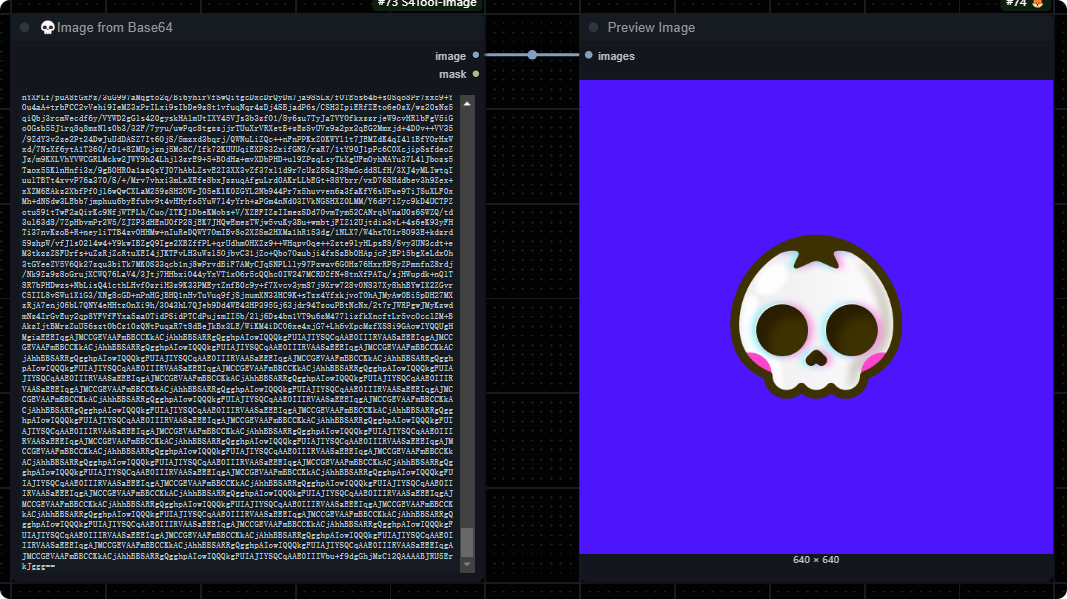Image resolution: width=1067 pixels, height=599 pixels.
Task: Click the scroll down arrow in the Base64 text box
Action: click(466, 566)
